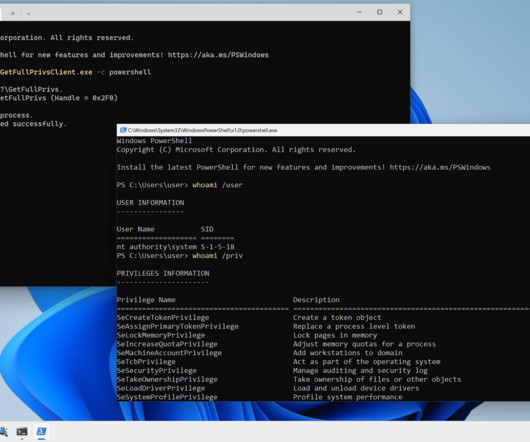Click 'Manage auditing and security log' description
530x442 pixels.
[360, 370]
